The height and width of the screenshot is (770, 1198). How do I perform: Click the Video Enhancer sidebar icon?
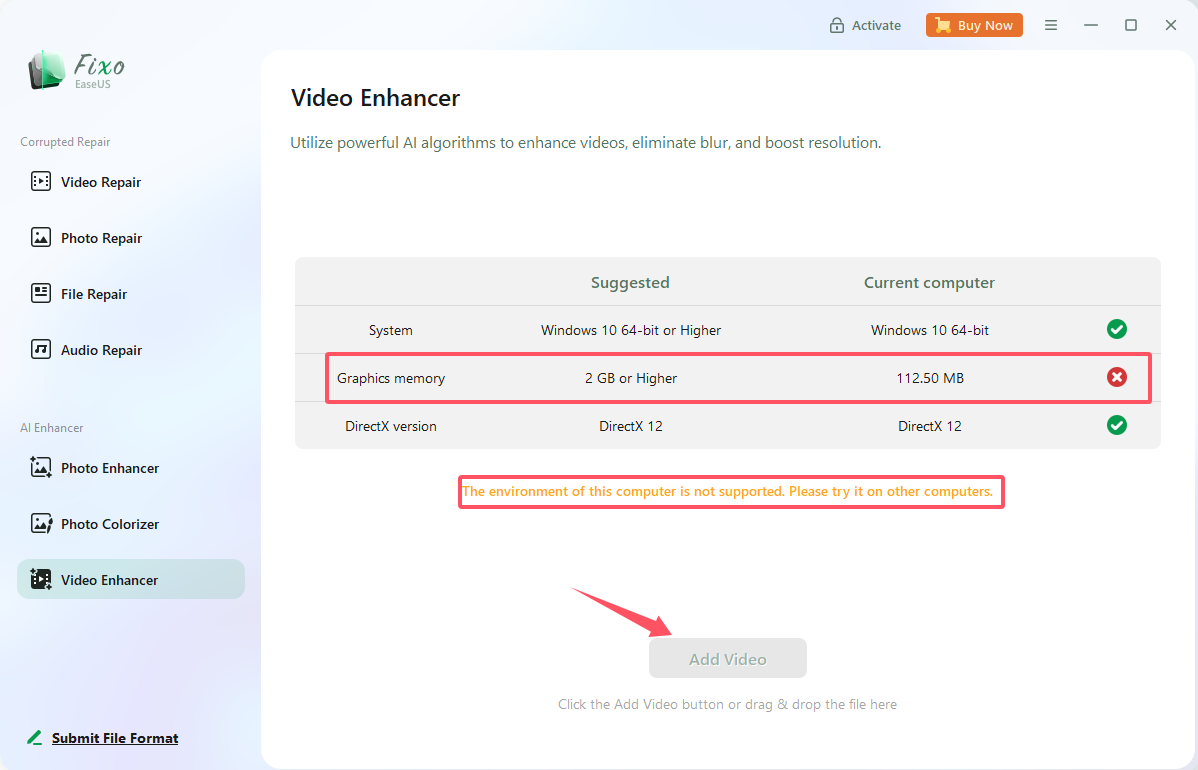[41, 579]
